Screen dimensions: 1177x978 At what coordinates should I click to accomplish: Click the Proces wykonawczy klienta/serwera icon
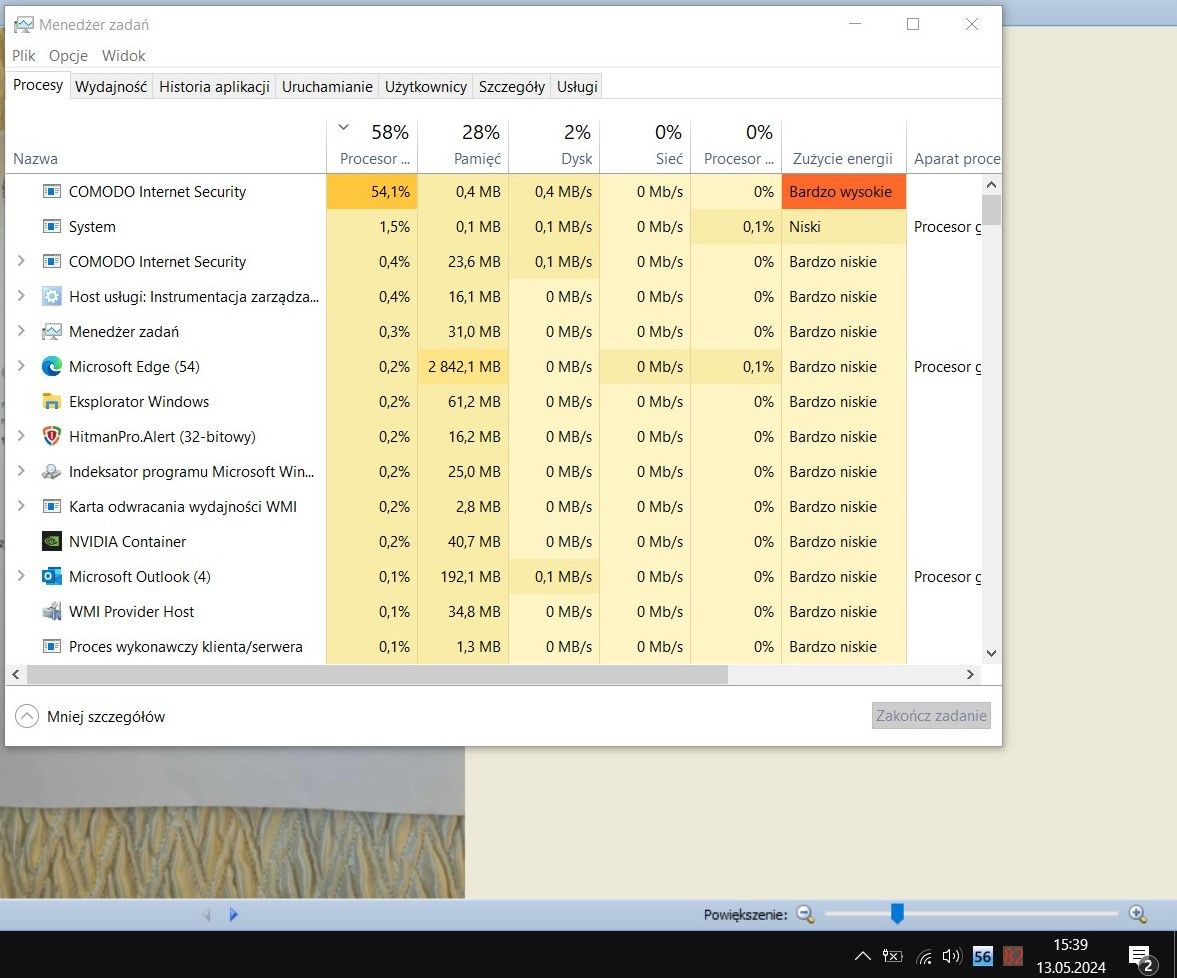(52, 646)
